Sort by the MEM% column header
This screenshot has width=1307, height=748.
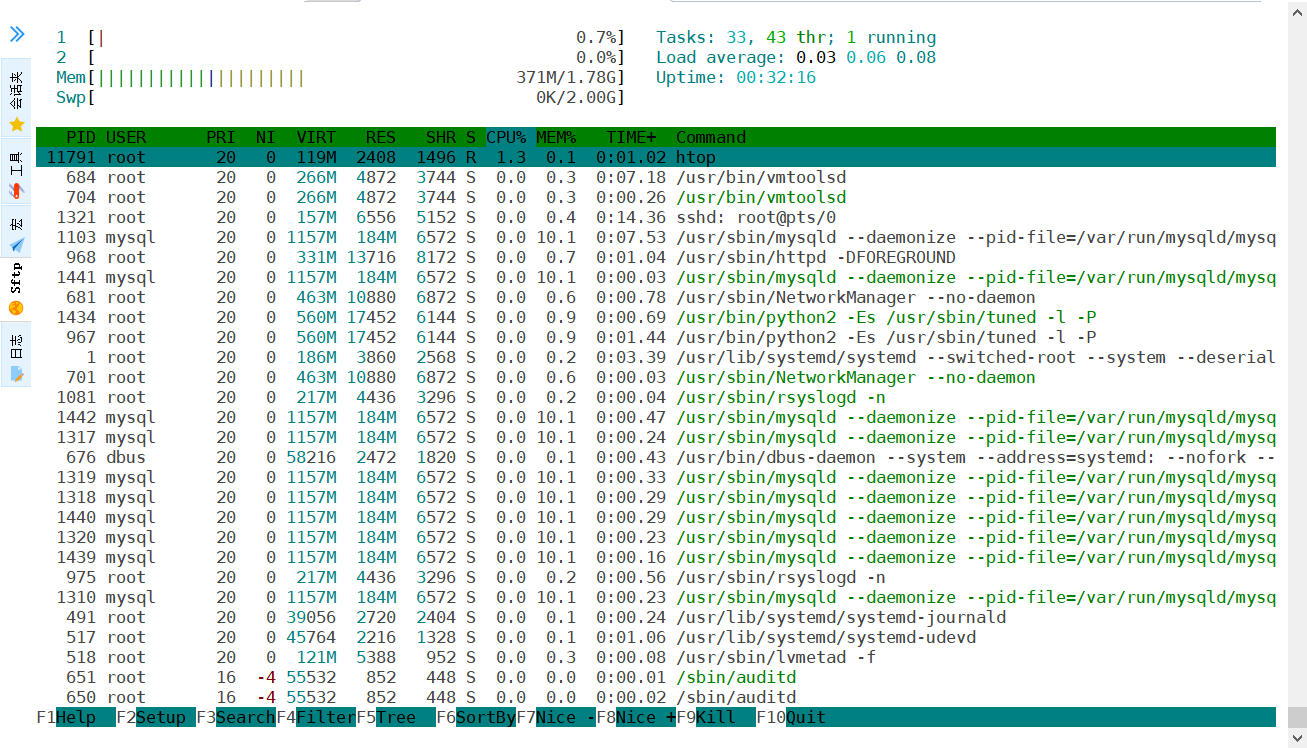pyautogui.click(x=556, y=137)
